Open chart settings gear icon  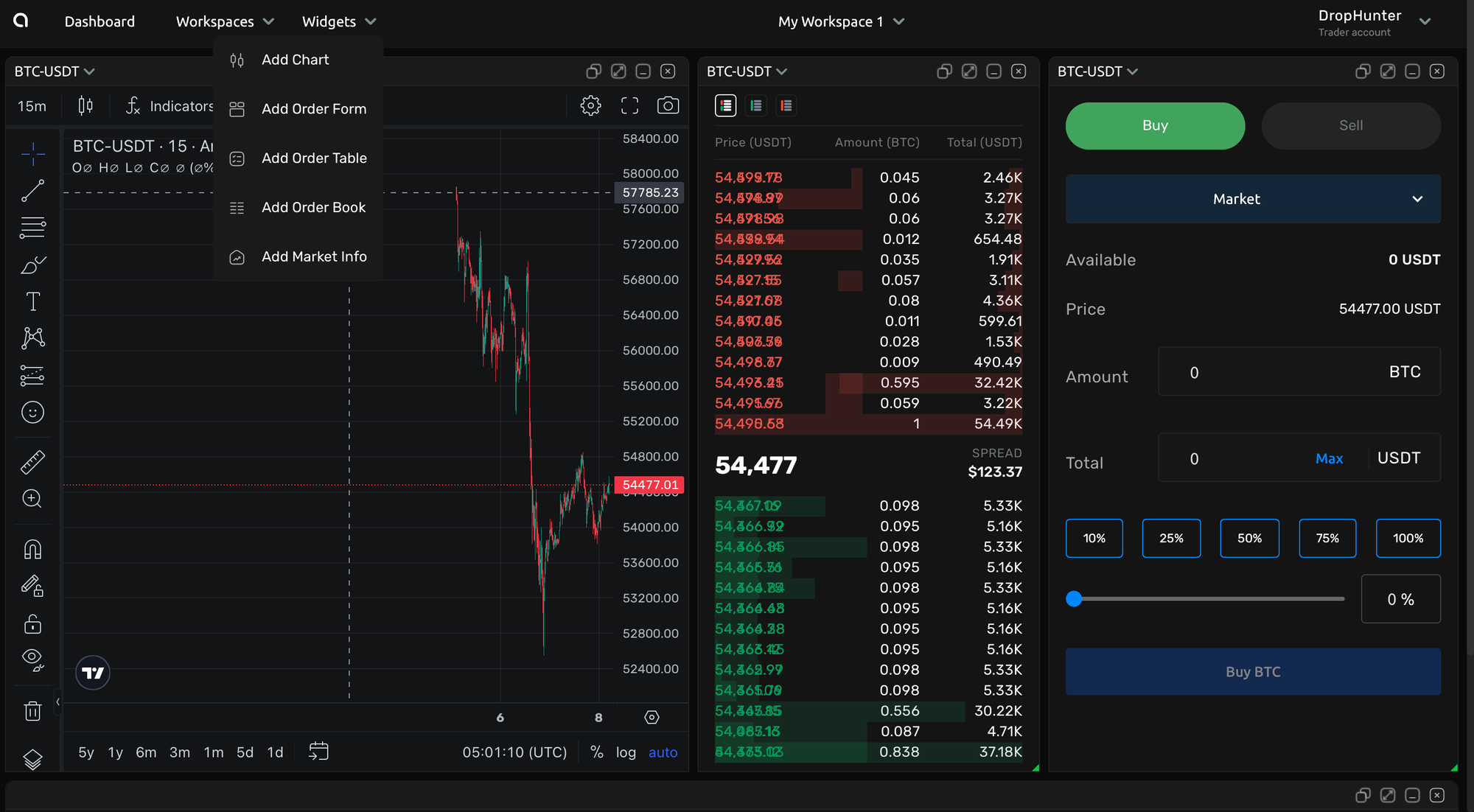click(590, 105)
